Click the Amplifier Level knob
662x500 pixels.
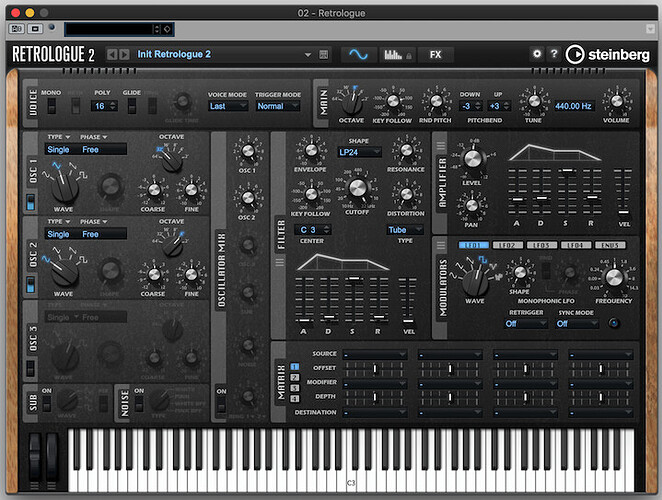pos(472,159)
